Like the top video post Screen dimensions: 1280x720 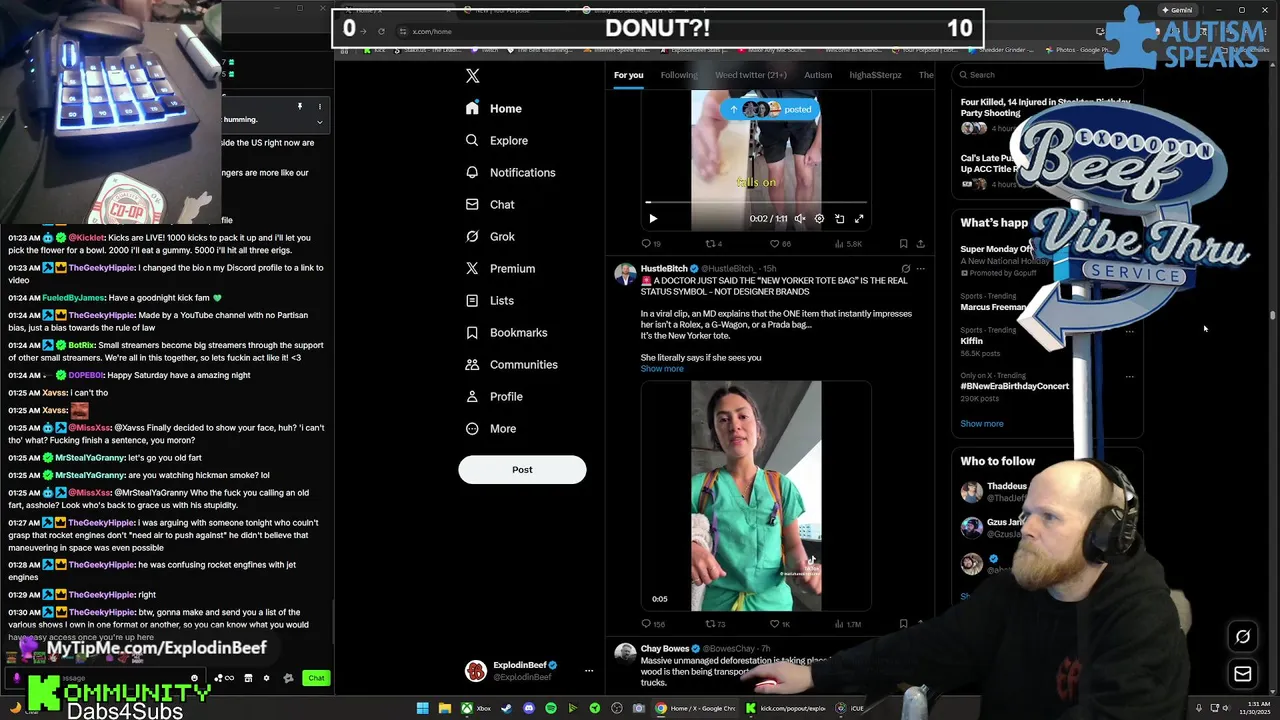[x=780, y=243]
